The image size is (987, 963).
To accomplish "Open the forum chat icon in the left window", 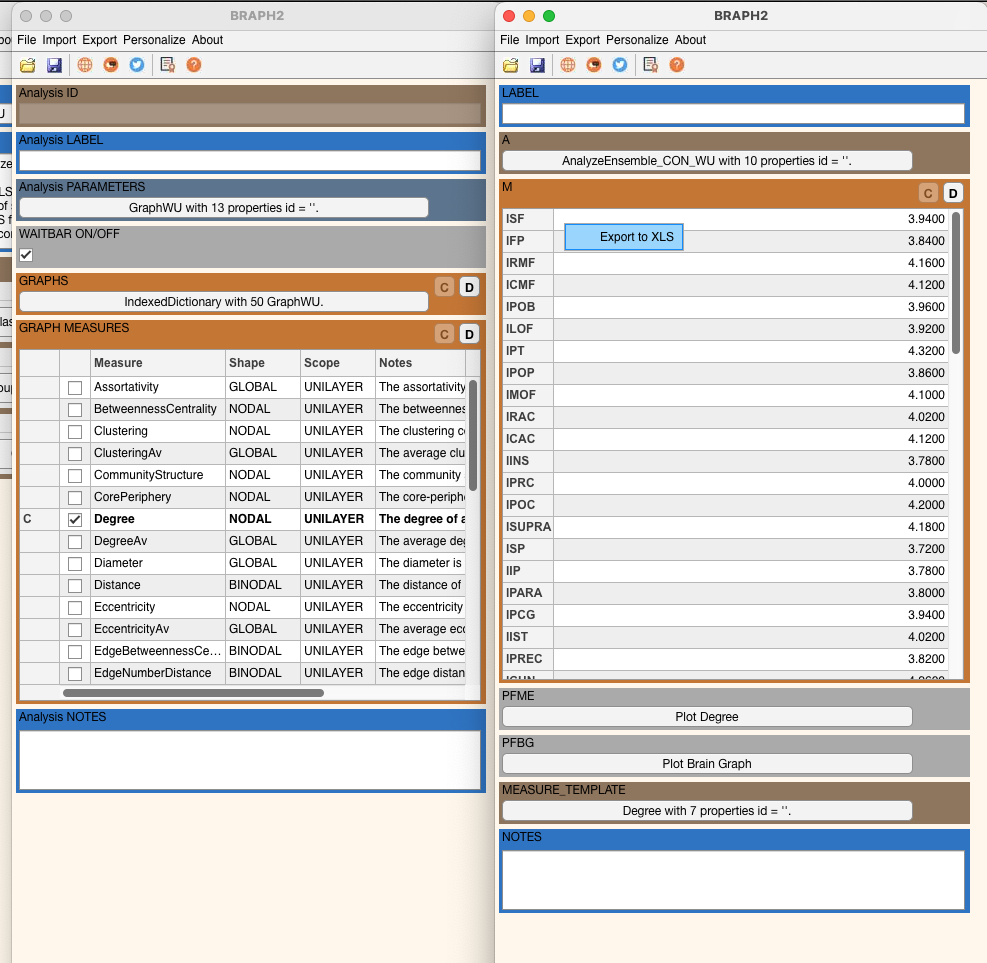I will click(x=111, y=65).
